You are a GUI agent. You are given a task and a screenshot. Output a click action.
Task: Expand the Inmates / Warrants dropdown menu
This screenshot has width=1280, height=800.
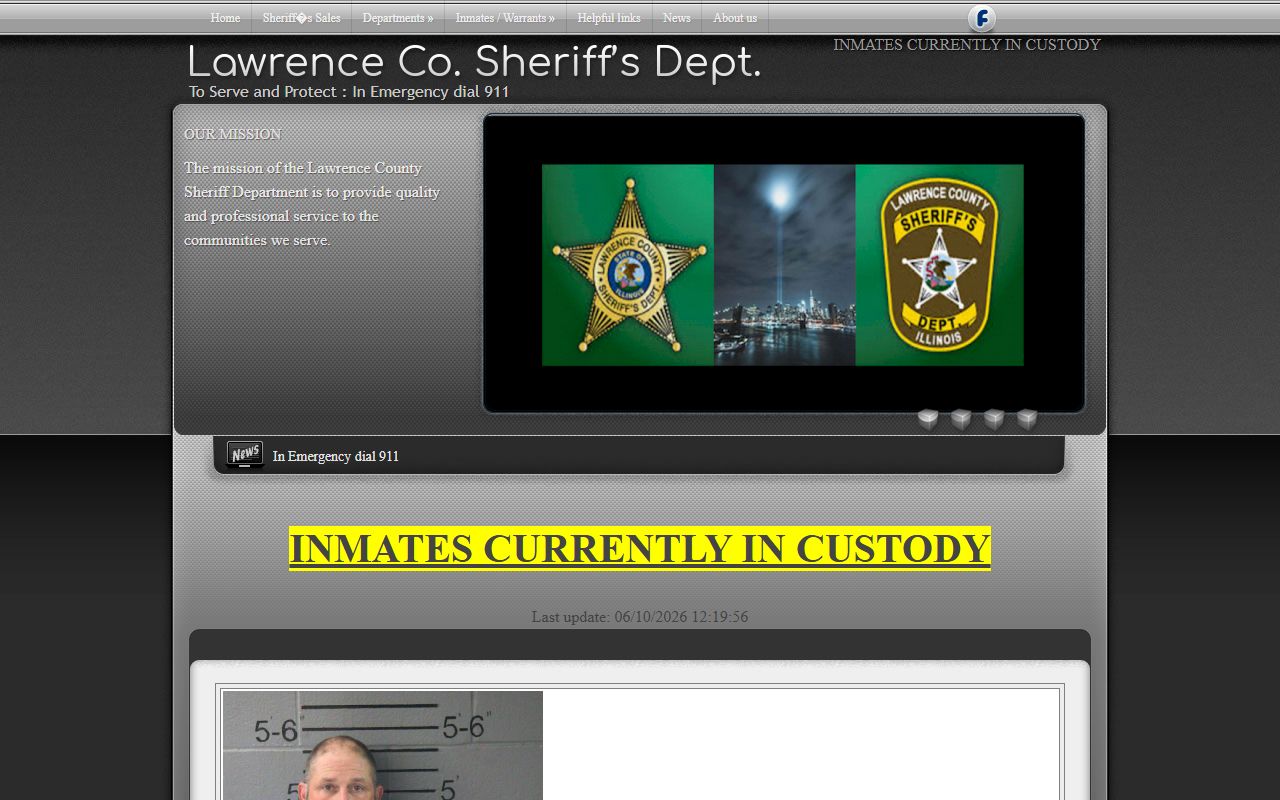[505, 18]
